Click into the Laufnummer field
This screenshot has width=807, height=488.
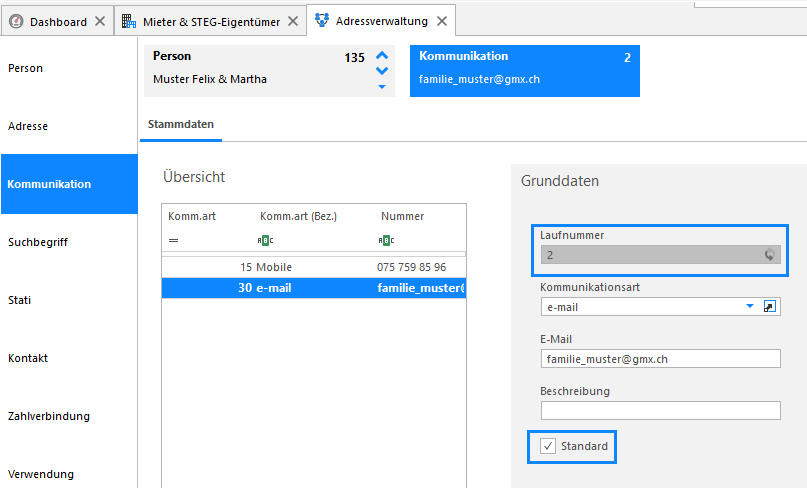click(x=661, y=255)
